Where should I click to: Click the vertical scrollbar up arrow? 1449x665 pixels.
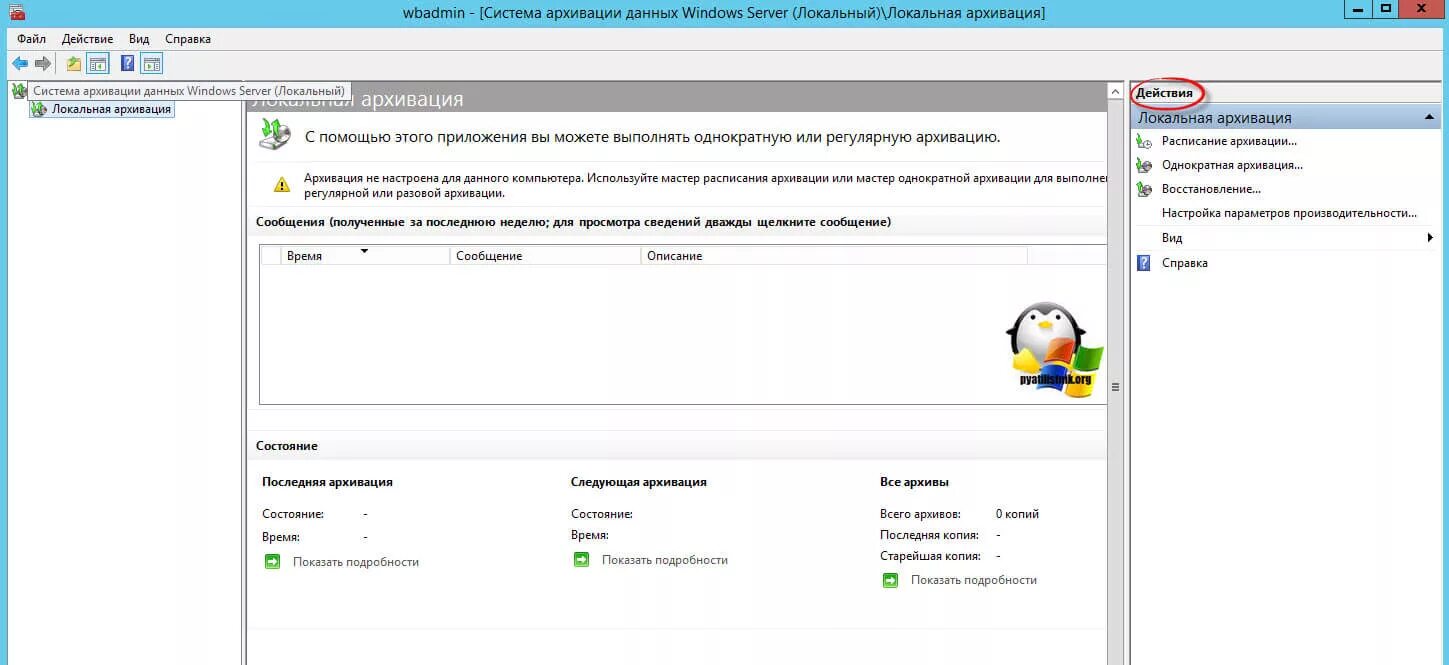point(1116,91)
